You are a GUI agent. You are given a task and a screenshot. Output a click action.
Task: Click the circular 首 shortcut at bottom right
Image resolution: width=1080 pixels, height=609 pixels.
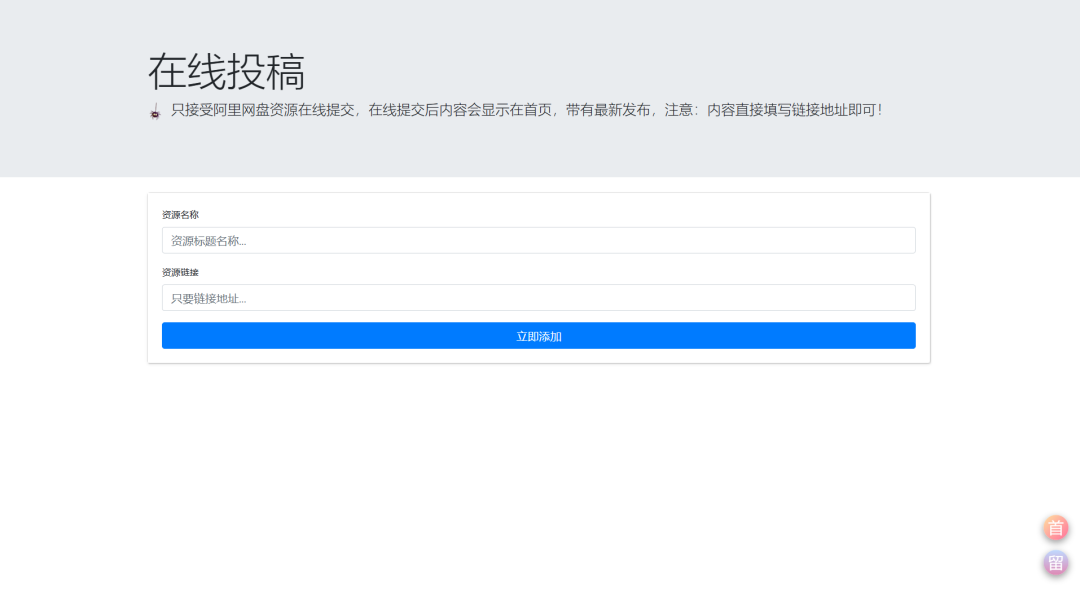click(x=1055, y=528)
